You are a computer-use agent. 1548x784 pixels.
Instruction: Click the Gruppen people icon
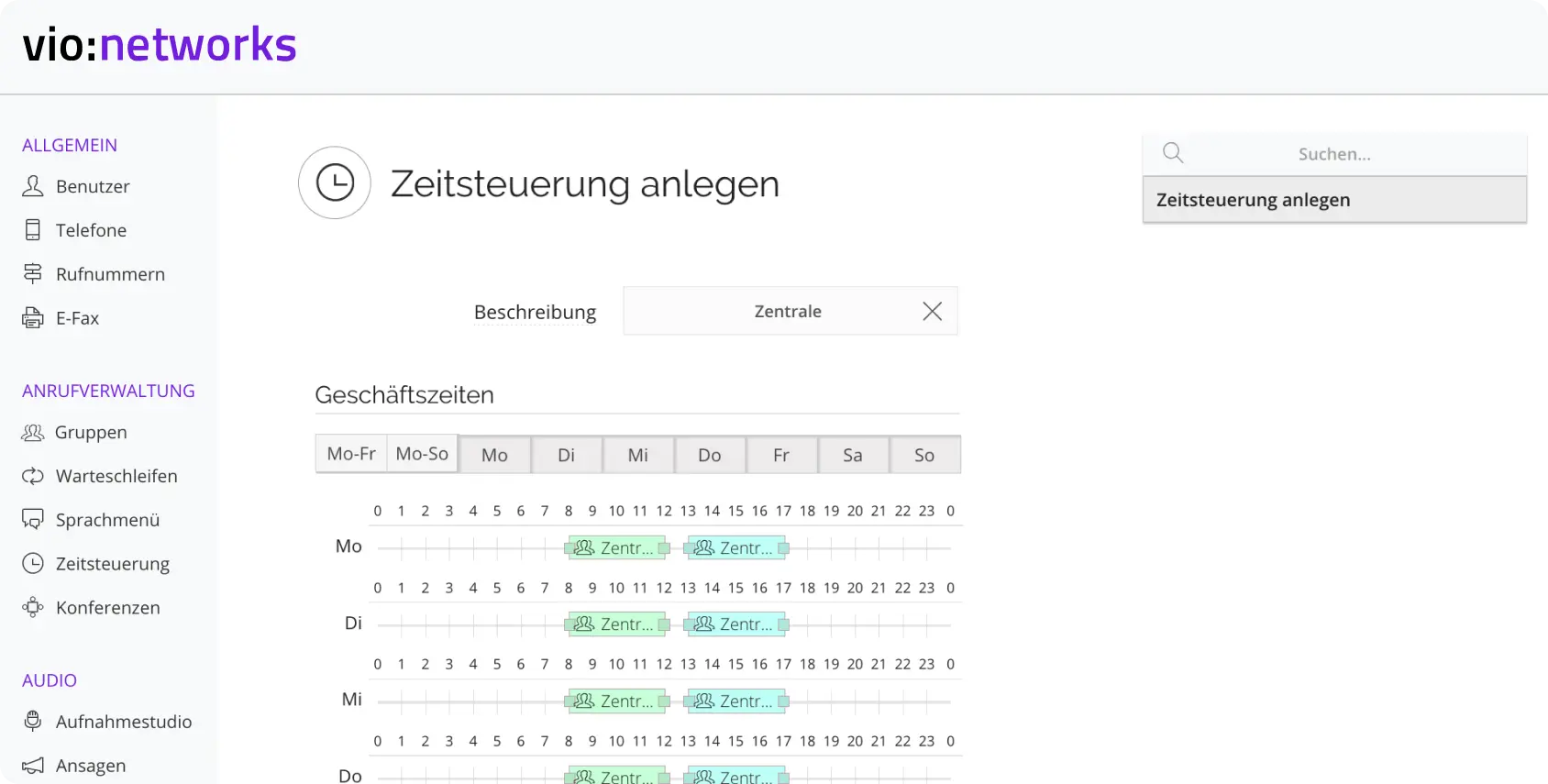point(33,432)
